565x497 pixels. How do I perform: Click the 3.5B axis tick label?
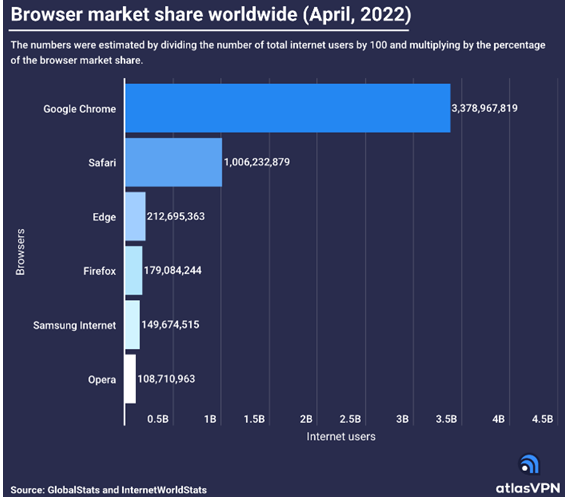pos(446,419)
